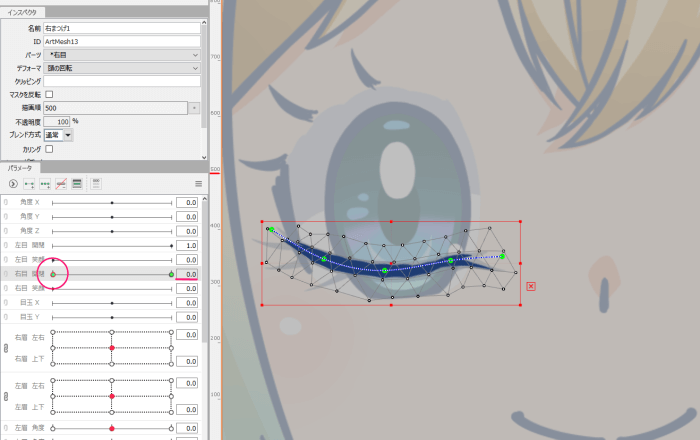
Task: Click the 目玉 Y slider handle
Action: point(112,317)
